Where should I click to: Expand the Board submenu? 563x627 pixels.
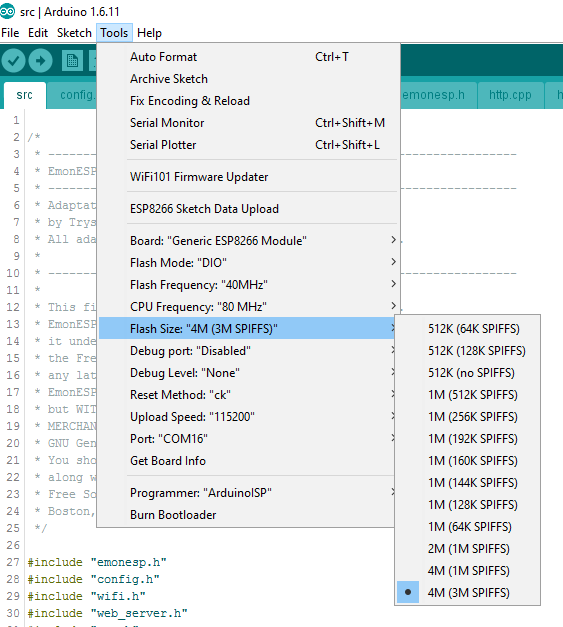[x=248, y=241]
